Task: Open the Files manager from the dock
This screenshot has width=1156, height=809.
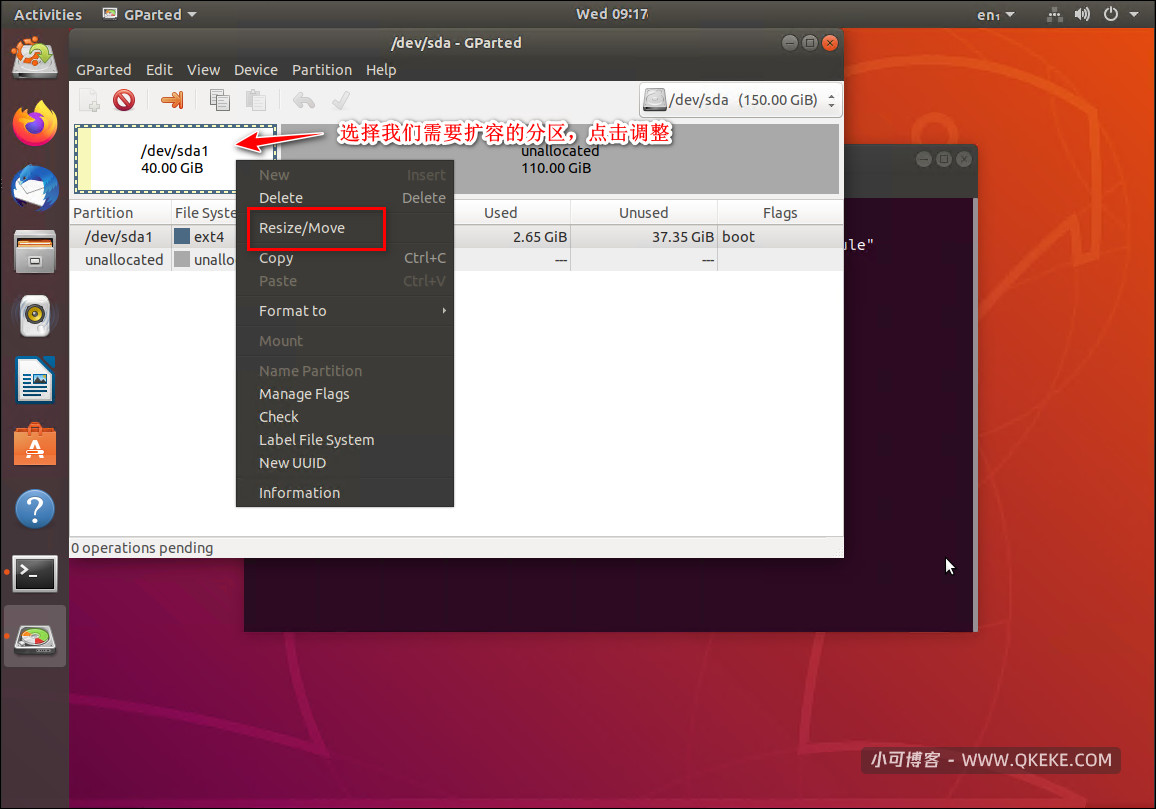Action: (35, 251)
